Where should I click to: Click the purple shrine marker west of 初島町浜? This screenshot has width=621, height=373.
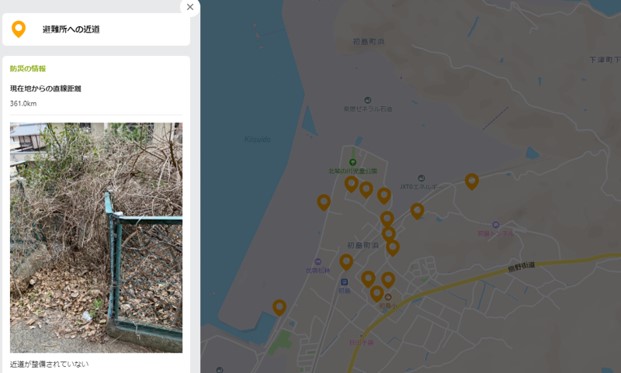[x=318, y=262]
